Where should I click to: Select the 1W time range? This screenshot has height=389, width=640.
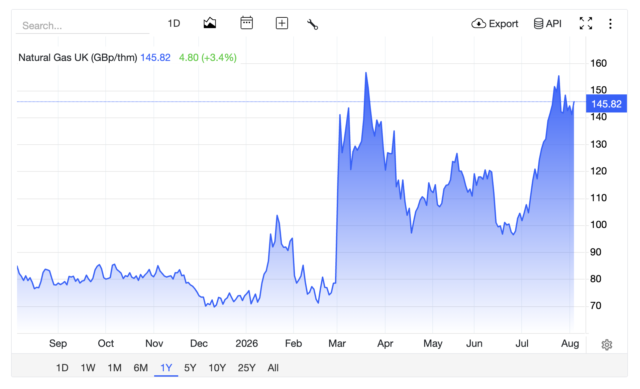point(88,368)
